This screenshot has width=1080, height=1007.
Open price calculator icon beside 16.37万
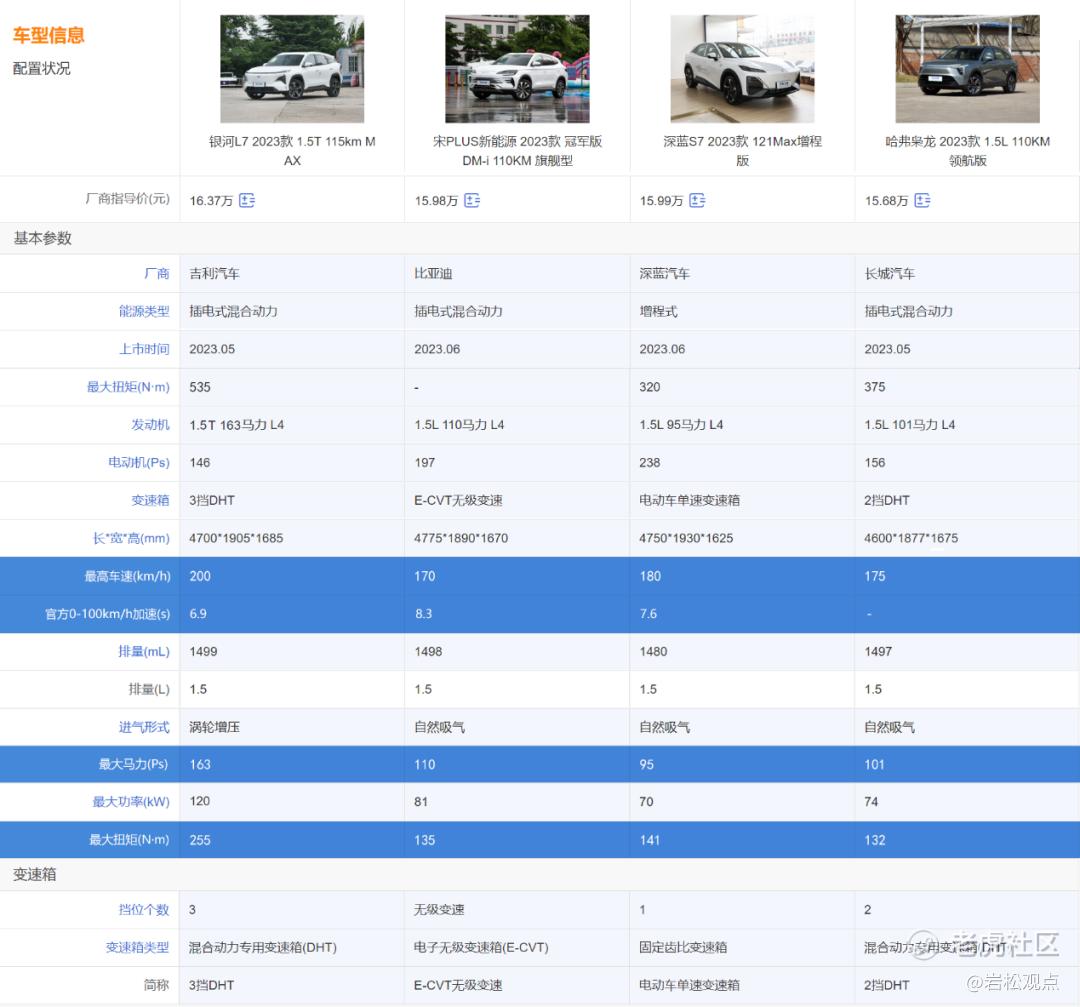point(247,200)
